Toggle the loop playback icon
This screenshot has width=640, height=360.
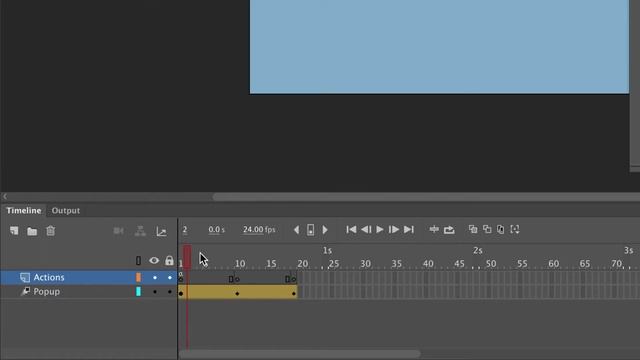click(x=449, y=230)
